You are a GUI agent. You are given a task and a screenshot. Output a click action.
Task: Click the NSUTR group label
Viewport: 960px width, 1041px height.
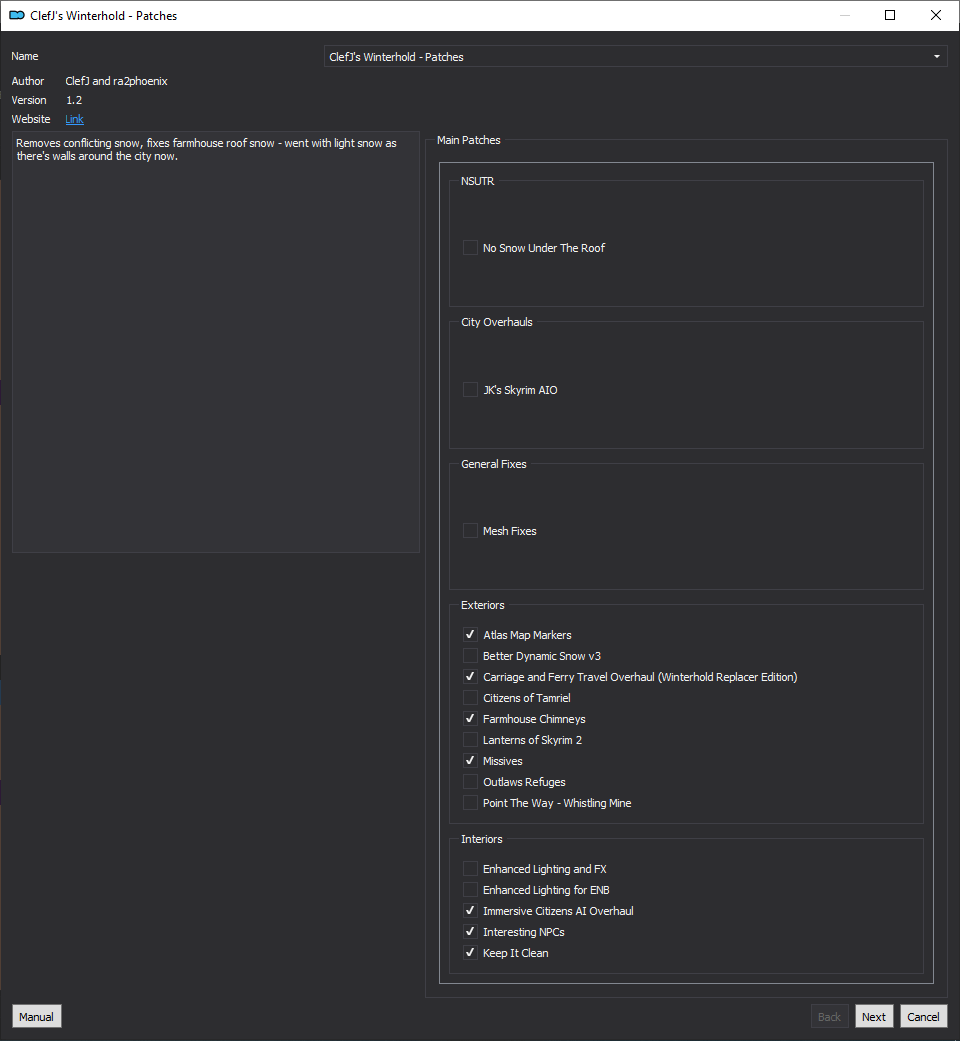[477, 181]
